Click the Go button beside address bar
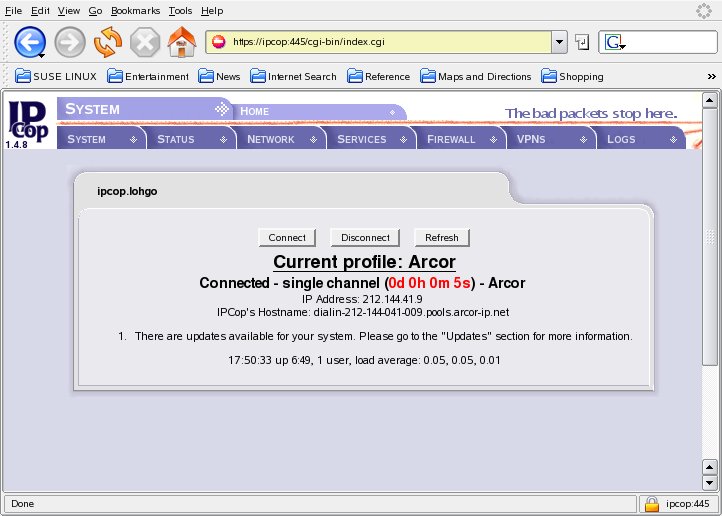722x516 pixels. pos(582,42)
